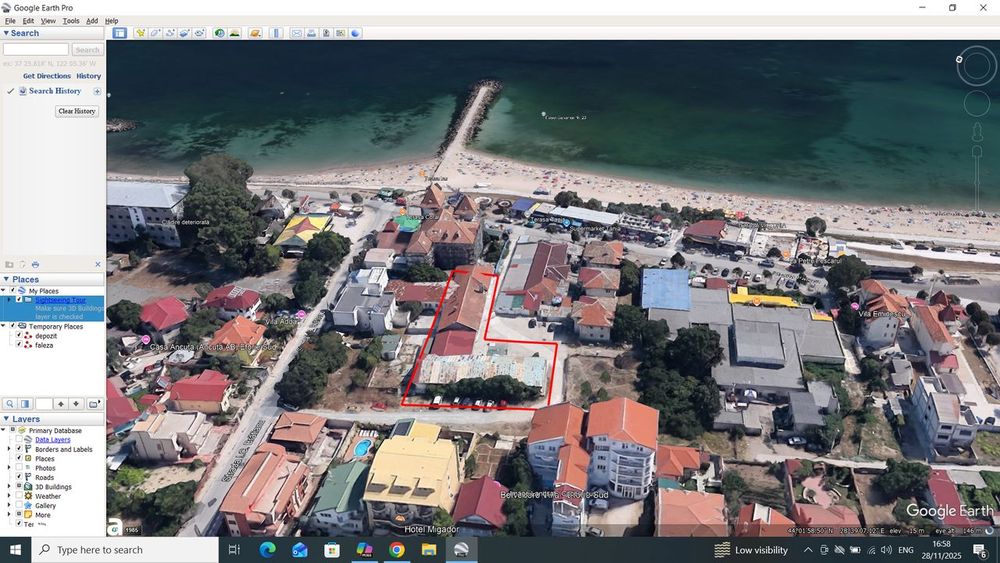1000x563 pixels.
Task: Uncheck the Temporary Places checkbox
Action: click(x=12, y=326)
